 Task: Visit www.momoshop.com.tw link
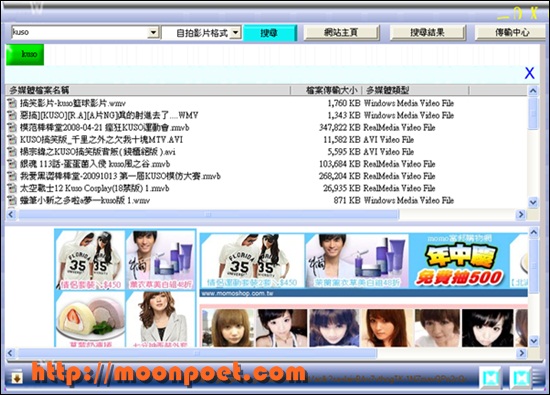click(x=237, y=293)
